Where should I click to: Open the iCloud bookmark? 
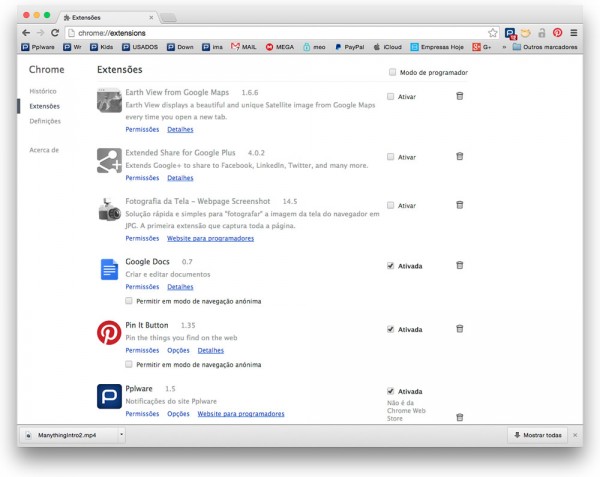click(387, 47)
